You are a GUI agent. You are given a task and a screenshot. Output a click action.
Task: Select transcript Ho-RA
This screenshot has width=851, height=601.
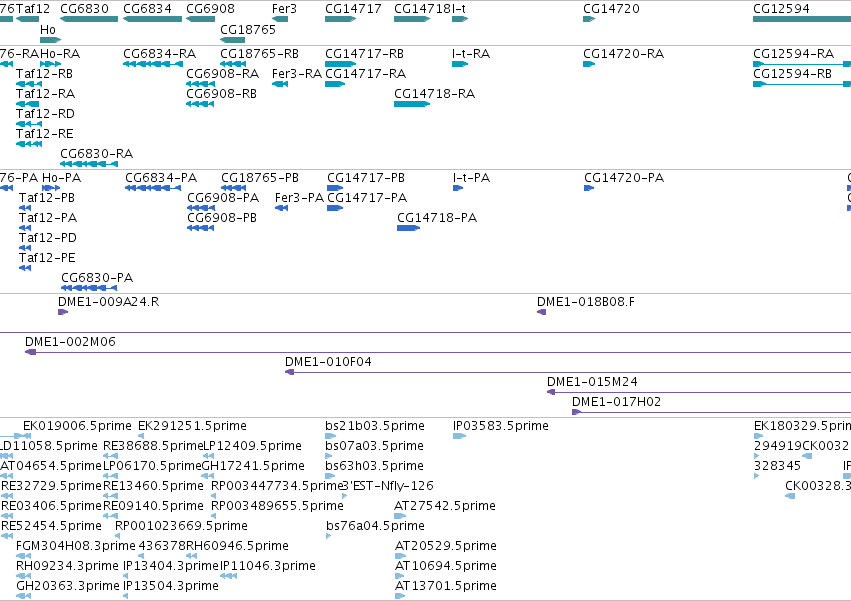coord(60,54)
